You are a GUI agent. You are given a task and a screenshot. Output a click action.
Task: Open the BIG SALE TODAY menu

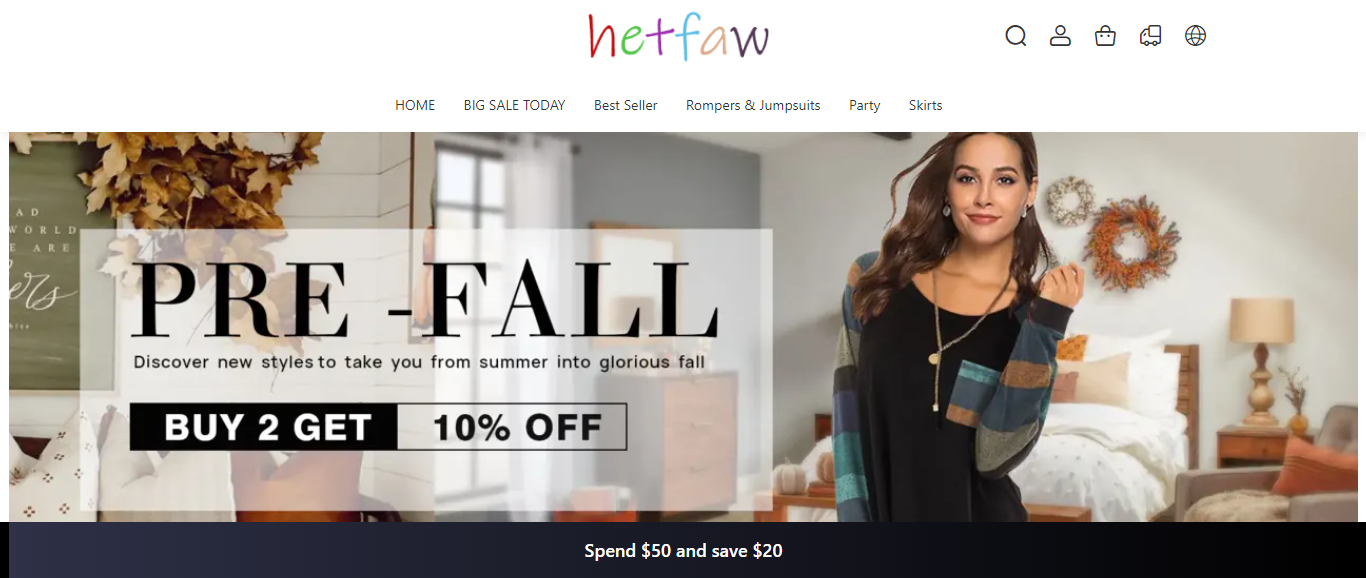click(x=514, y=105)
